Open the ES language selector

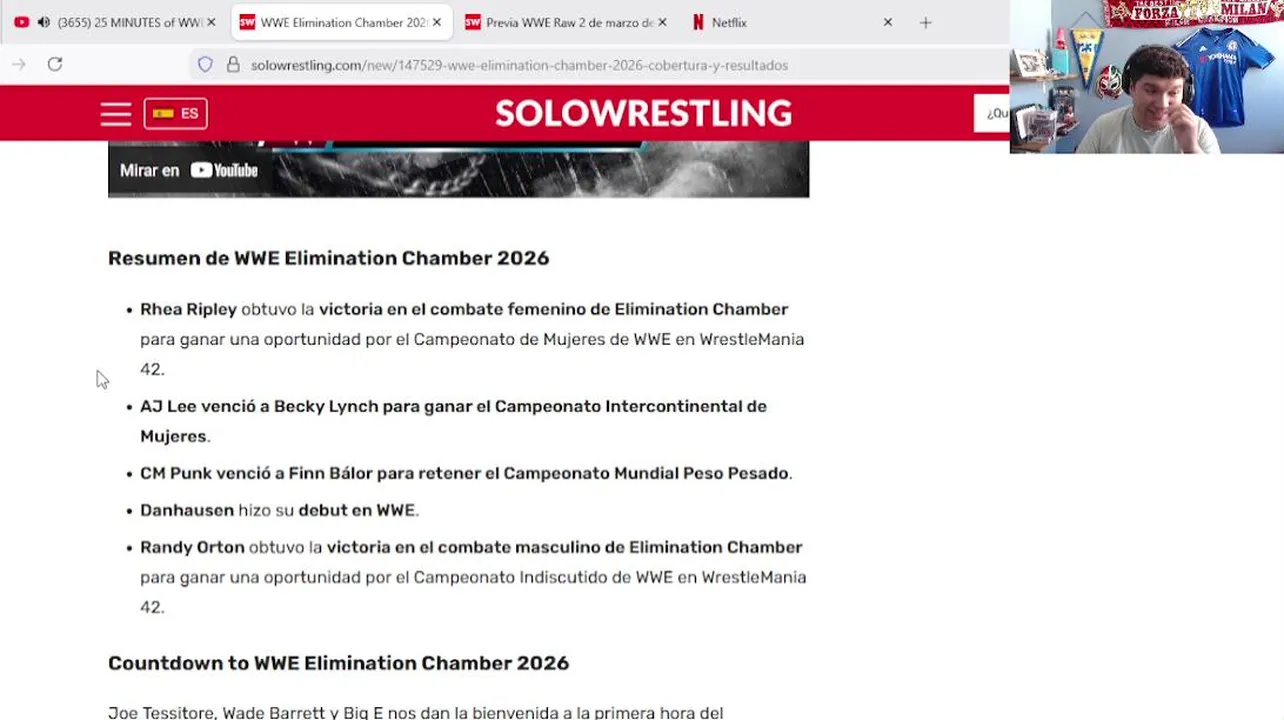click(x=176, y=113)
